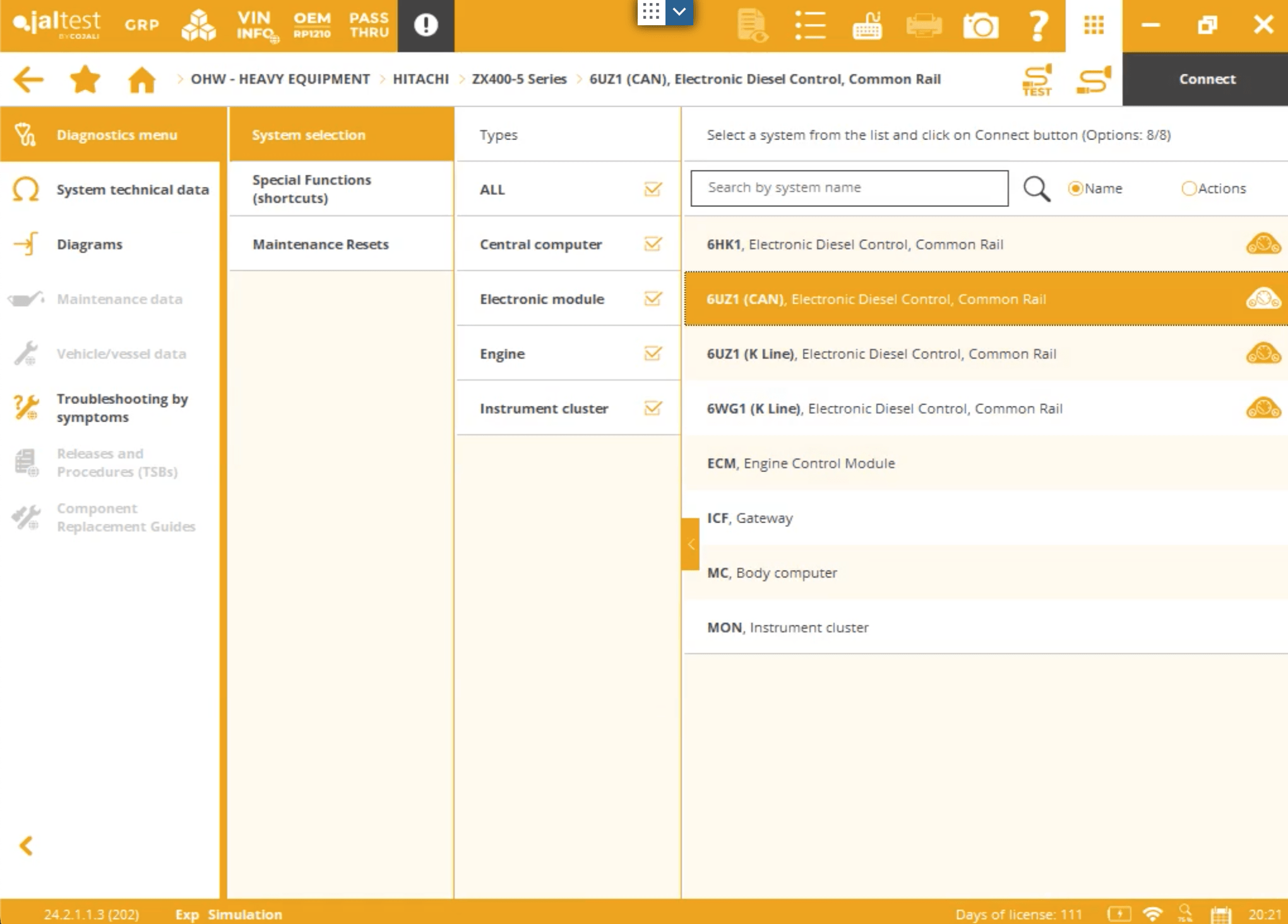Expand the top dropdown chevron
Screen dimensions: 1288x924
point(679,12)
